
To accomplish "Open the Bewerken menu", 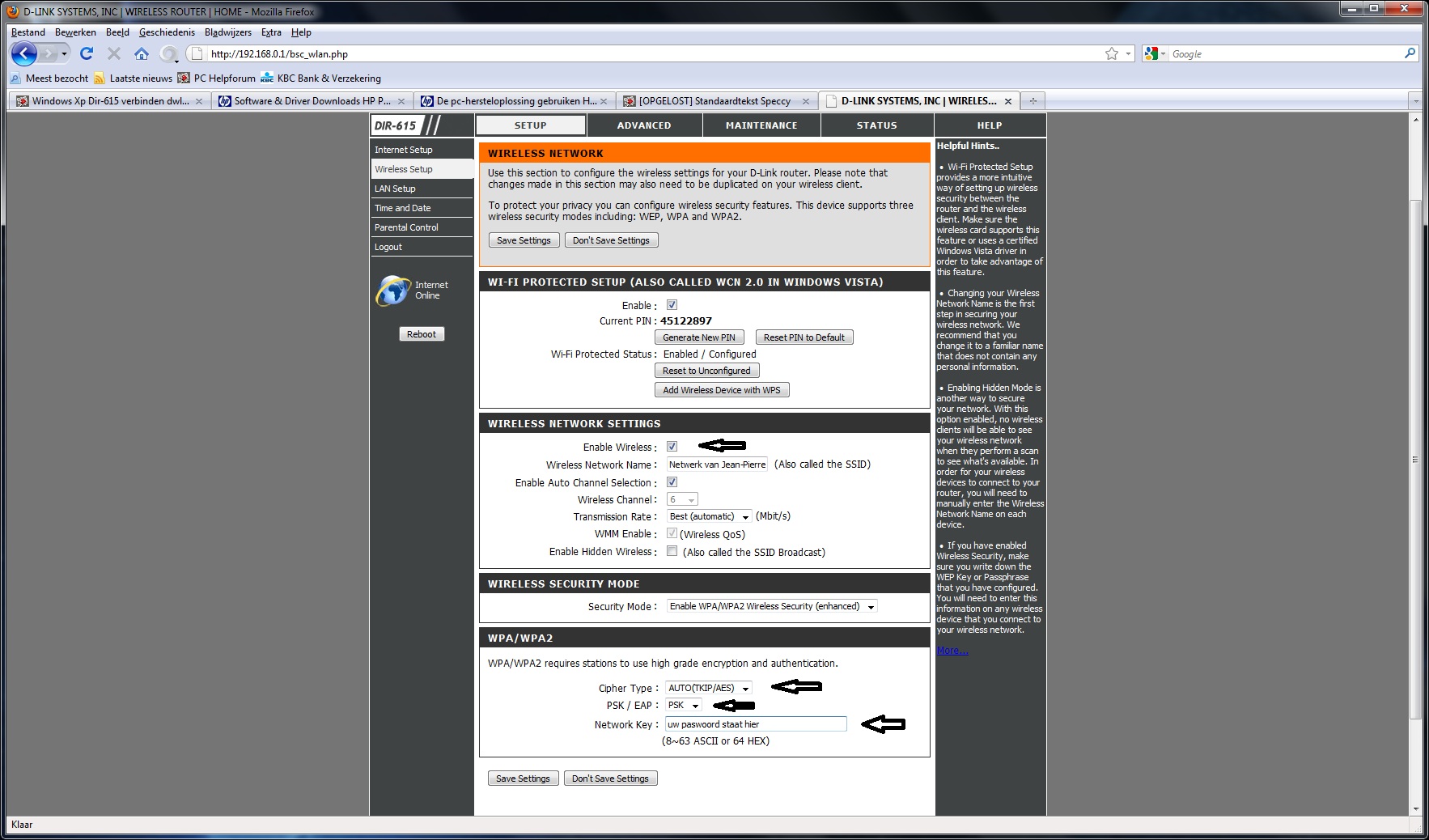I will point(75,32).
